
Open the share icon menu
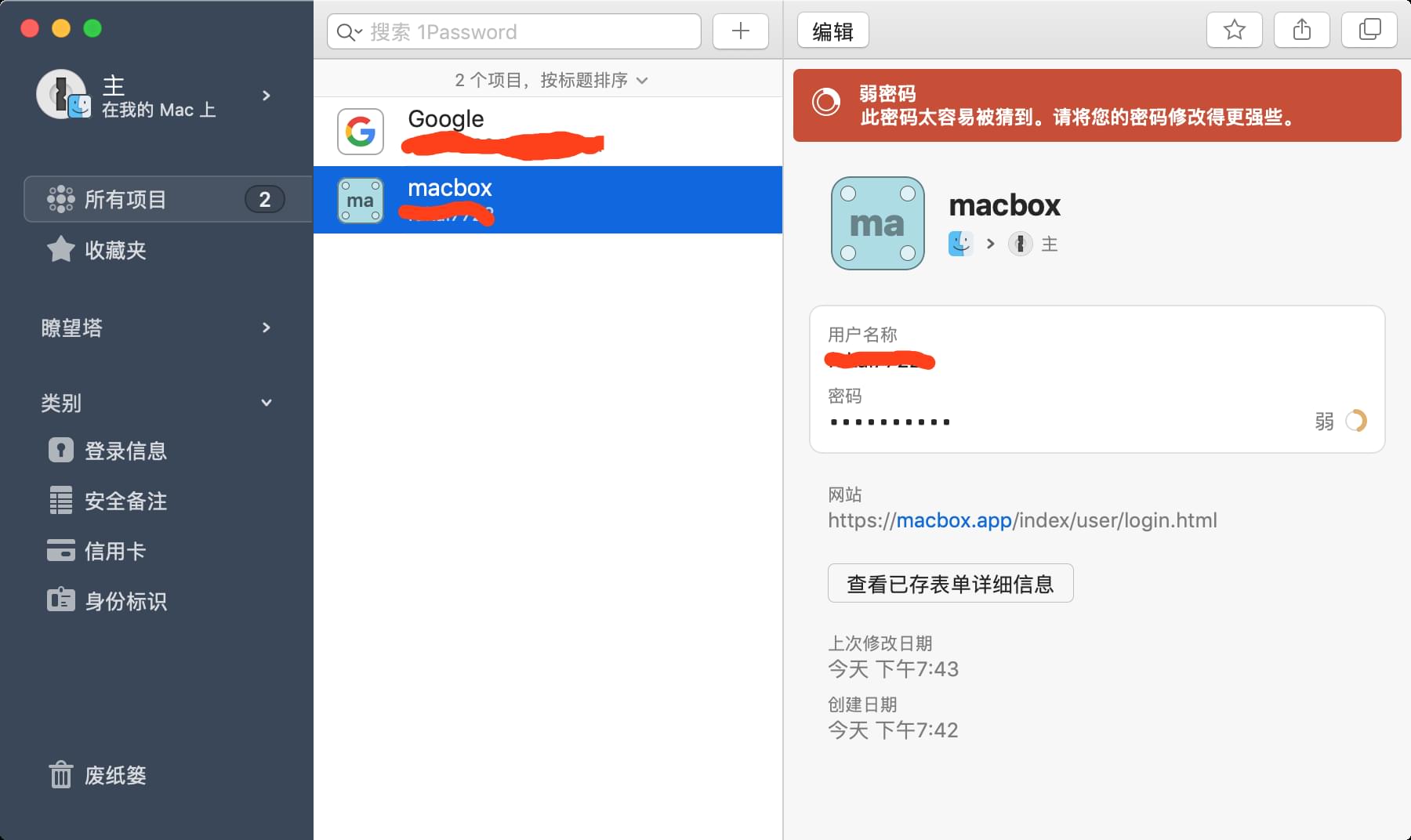(x=1301, y=31)
